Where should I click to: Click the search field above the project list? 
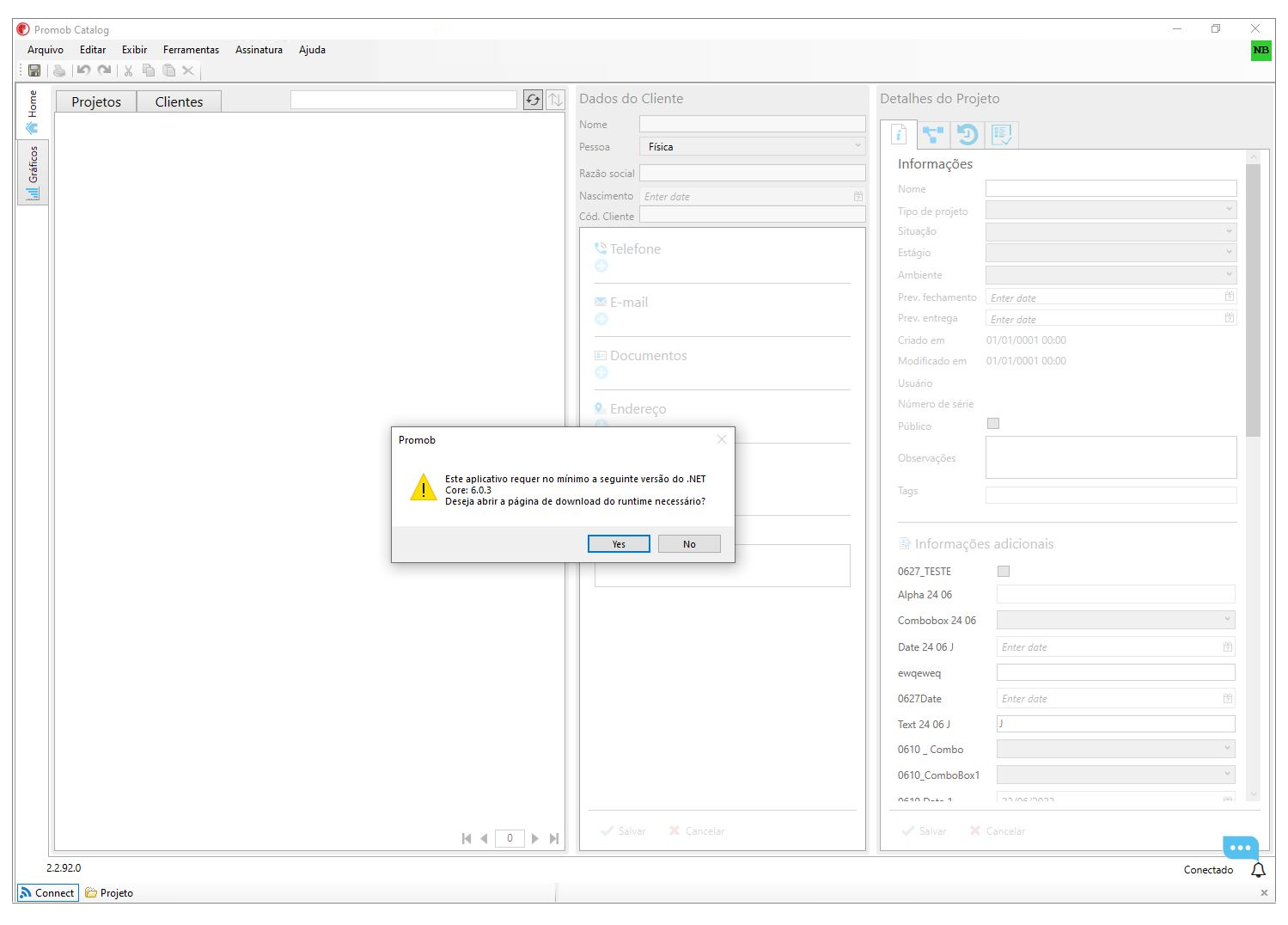click(x=404, y=101)
